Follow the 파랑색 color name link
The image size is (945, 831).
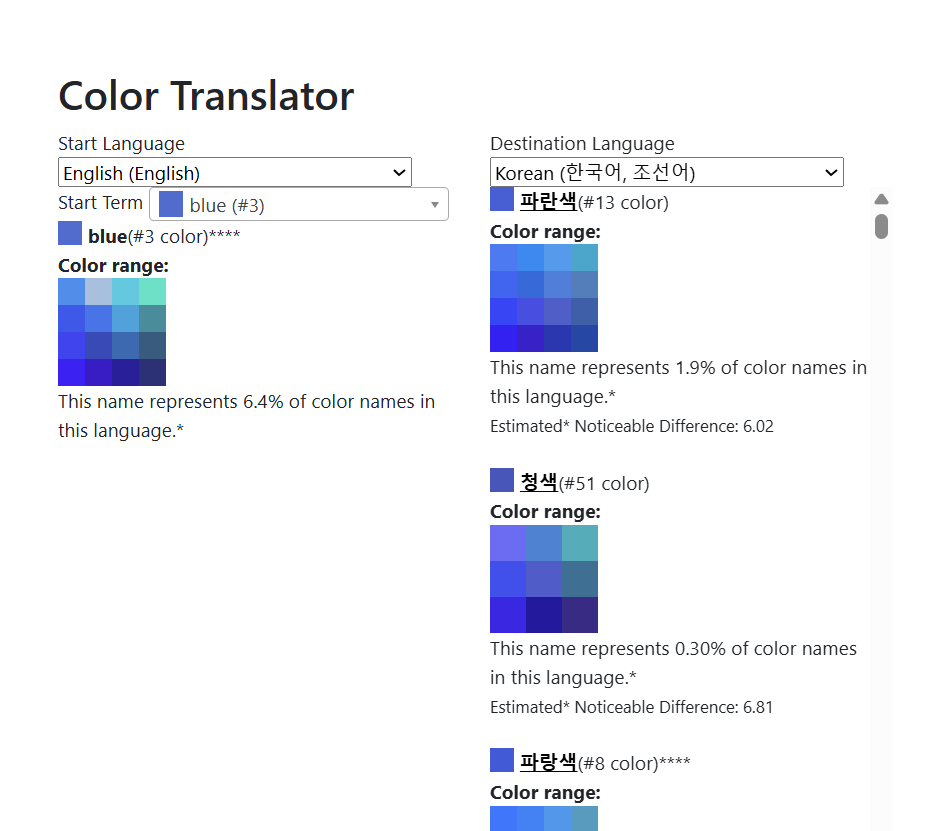coord(548,763)
